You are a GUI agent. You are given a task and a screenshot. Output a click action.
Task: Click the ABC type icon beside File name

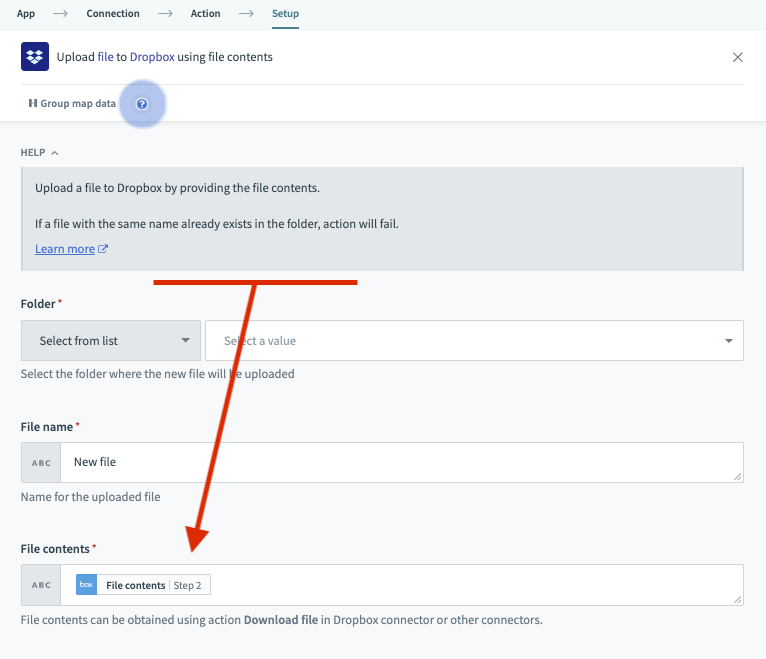coord(41,463)
